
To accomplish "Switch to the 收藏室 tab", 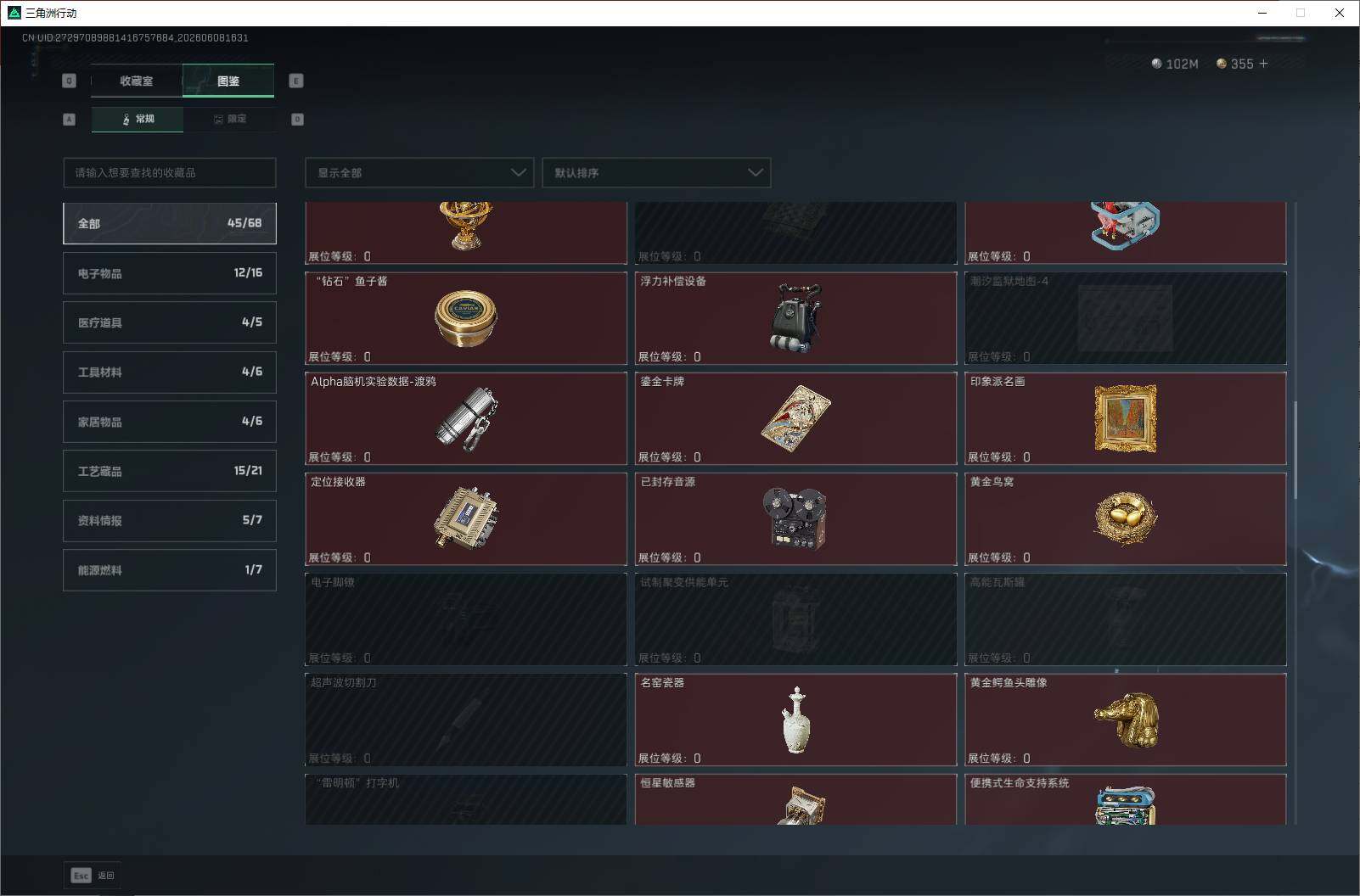I will 137,81.
